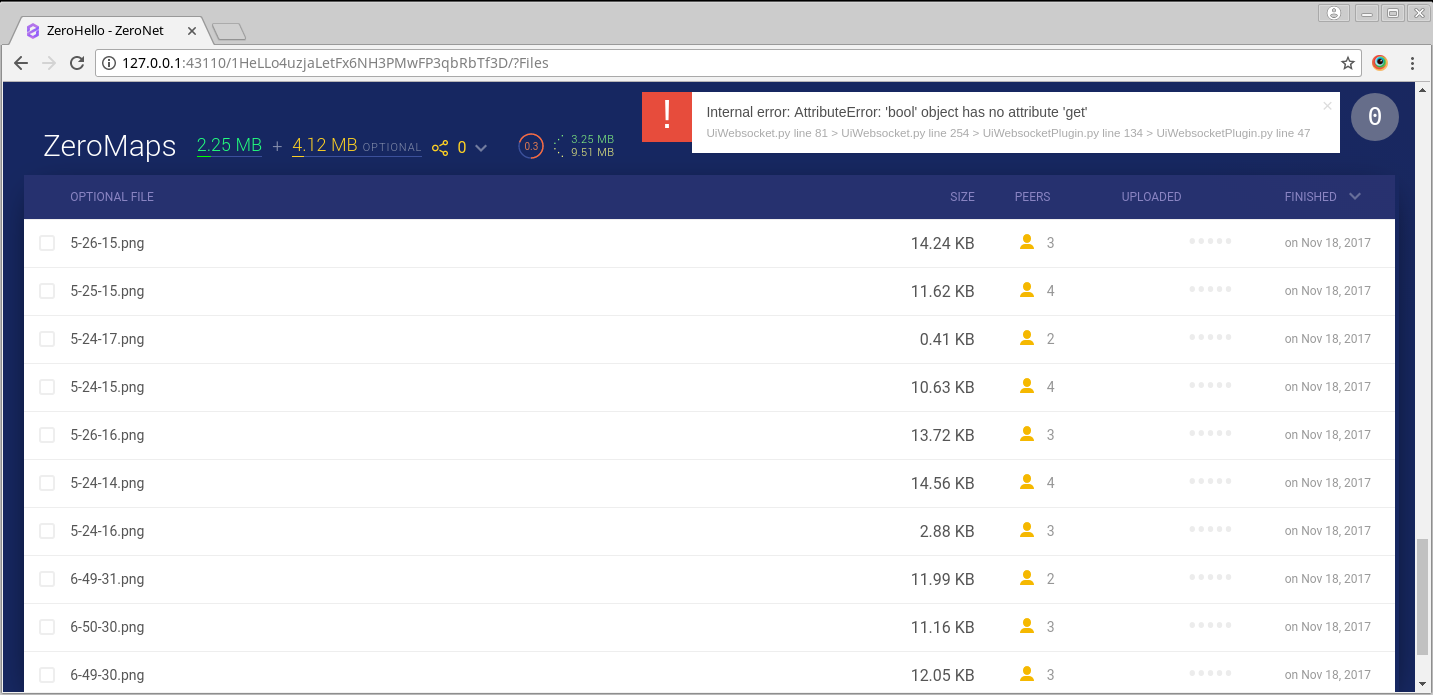The width and height of the screenshot is (1433, 695).
Task: Tick the checkbox next to 5-24-15.png
Action: click(x=47, y=387)
